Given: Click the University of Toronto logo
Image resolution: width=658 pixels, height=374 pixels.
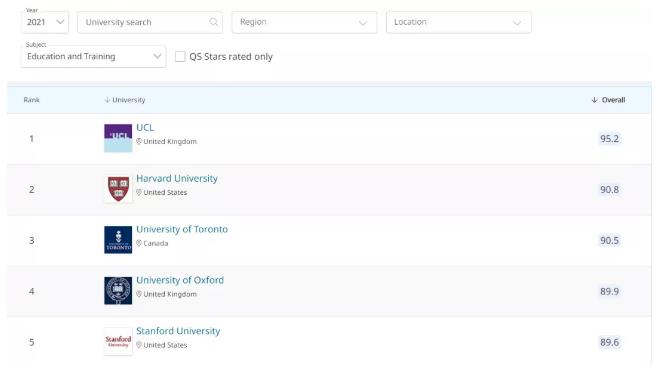Looking at the screenshot, I should [118, 240].
